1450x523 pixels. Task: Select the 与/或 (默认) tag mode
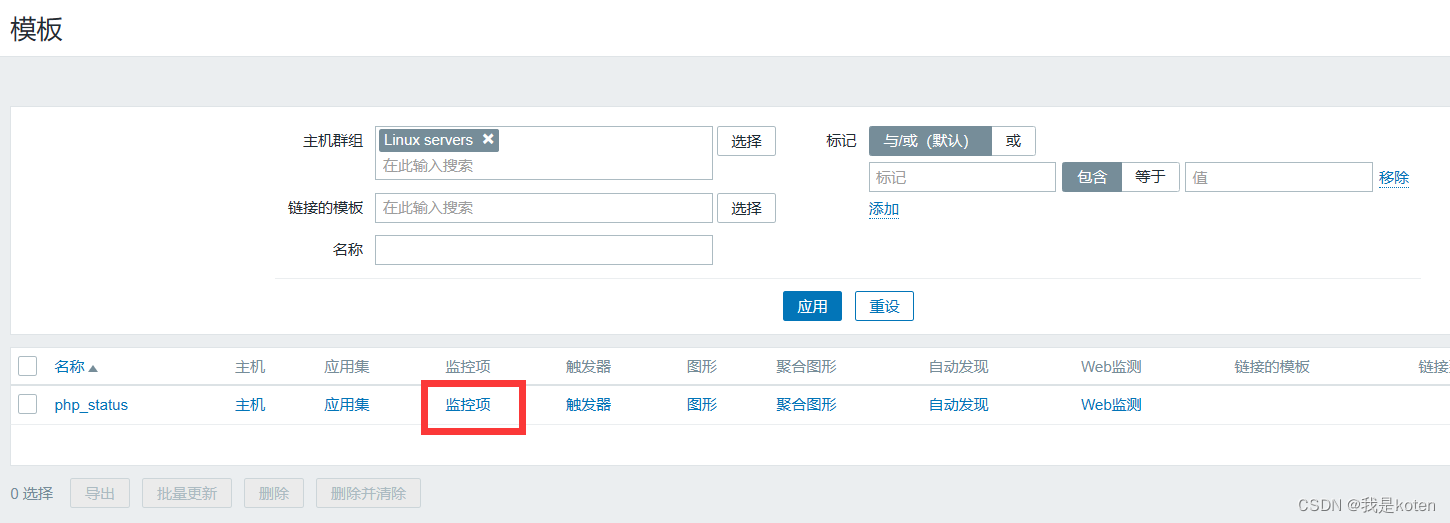(x=929, y=141)
